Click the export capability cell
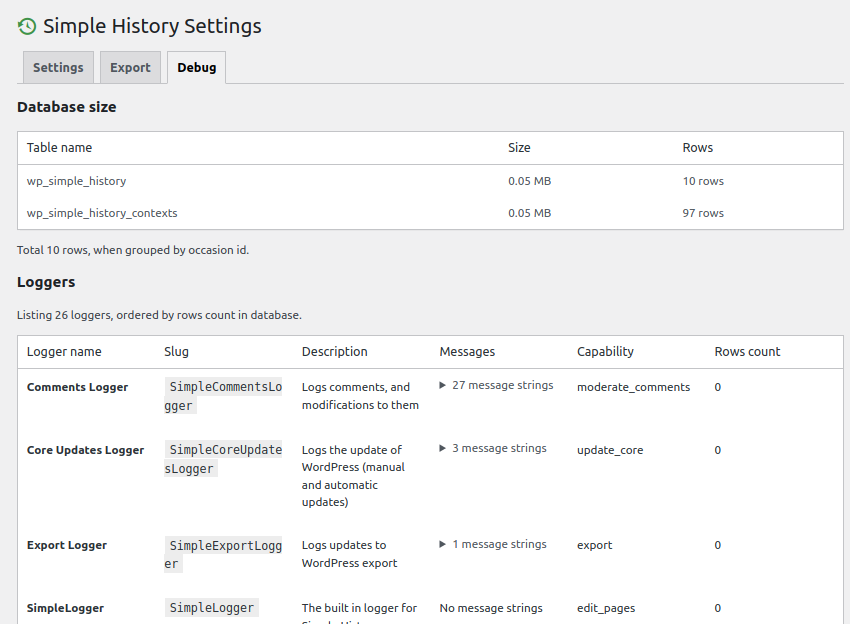 [x=594, y=545]
